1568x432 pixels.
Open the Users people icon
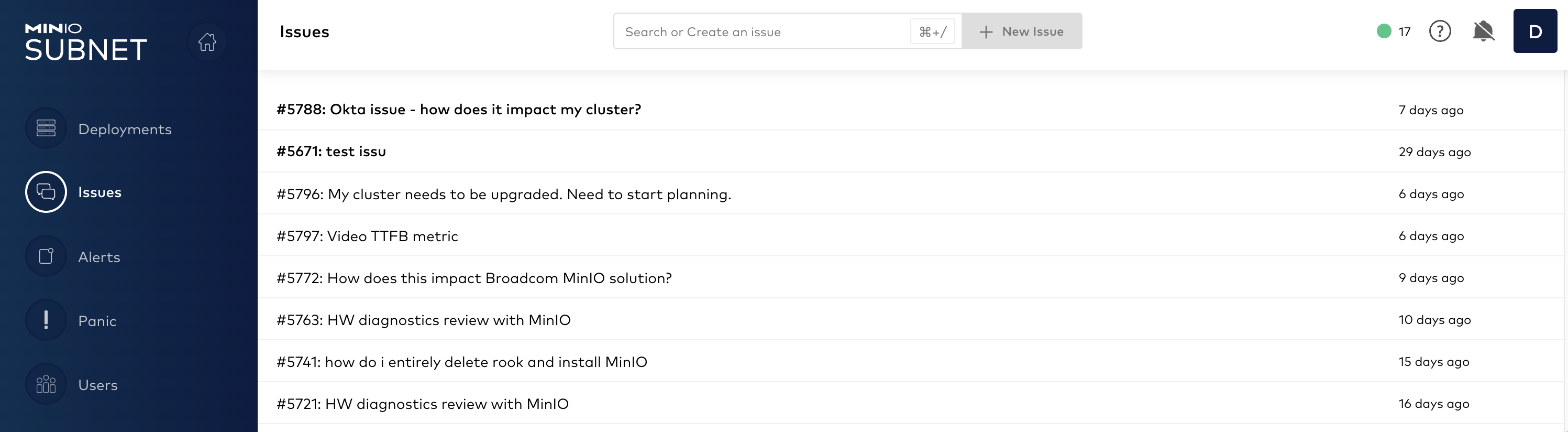(46, 384)
